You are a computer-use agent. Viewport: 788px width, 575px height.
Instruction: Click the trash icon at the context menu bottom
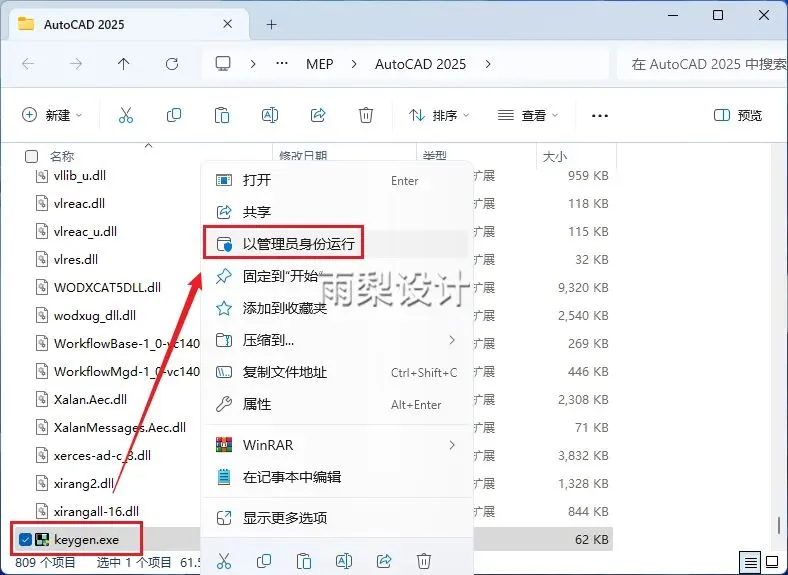pos(424,560)
